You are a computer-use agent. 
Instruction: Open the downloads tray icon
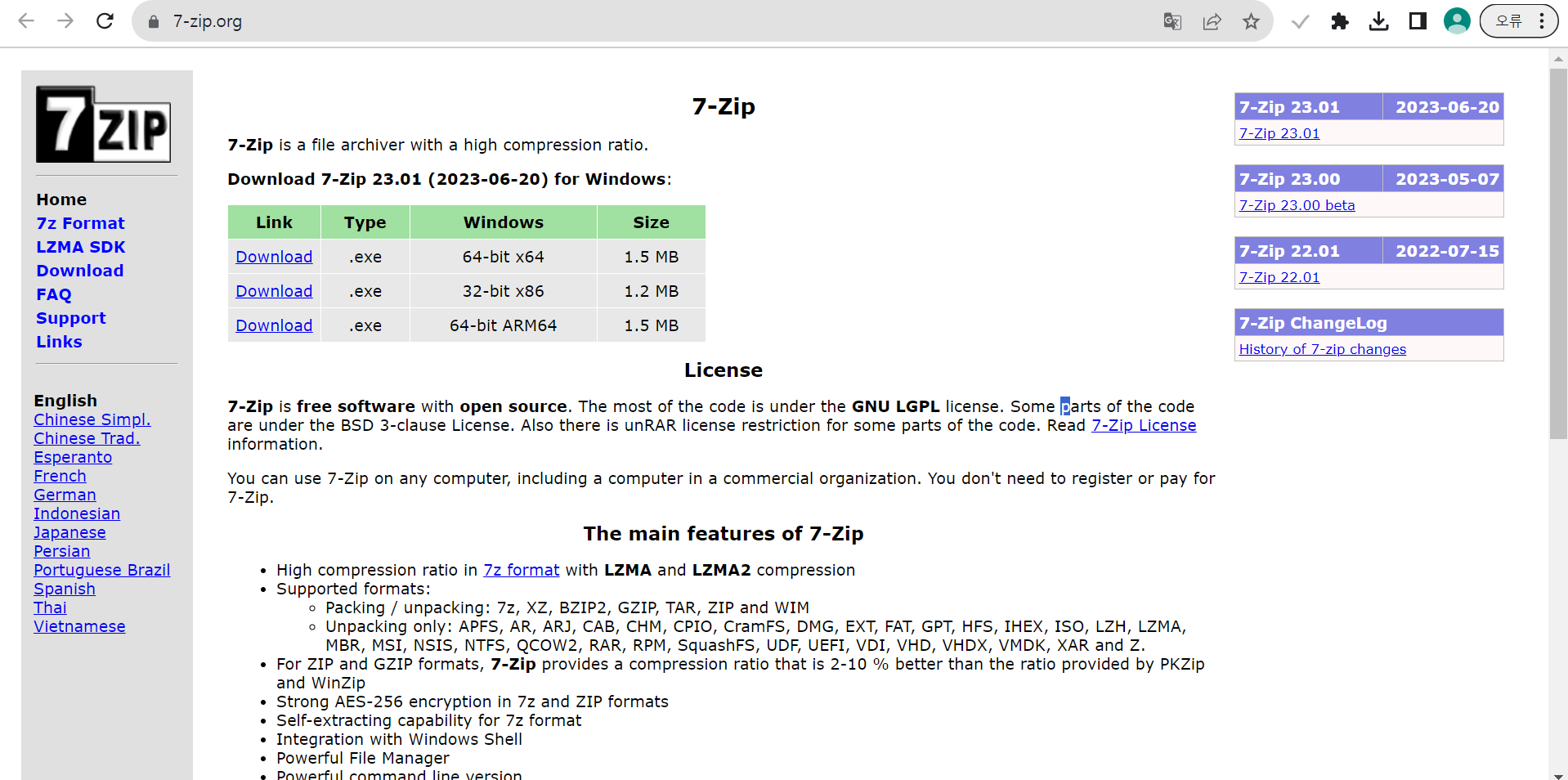coord(1378,21)
